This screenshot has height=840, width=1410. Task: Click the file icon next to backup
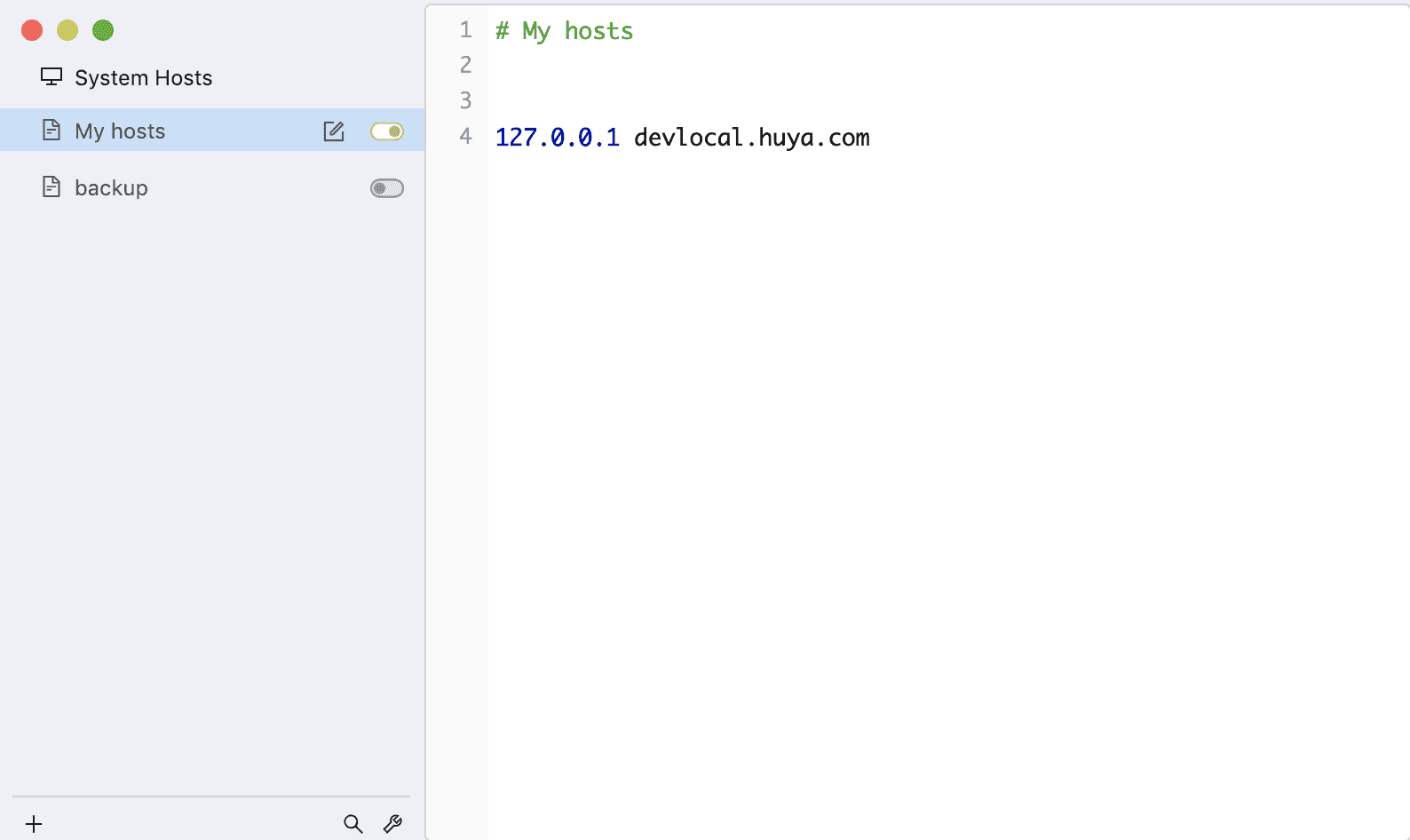pos(51,187)
